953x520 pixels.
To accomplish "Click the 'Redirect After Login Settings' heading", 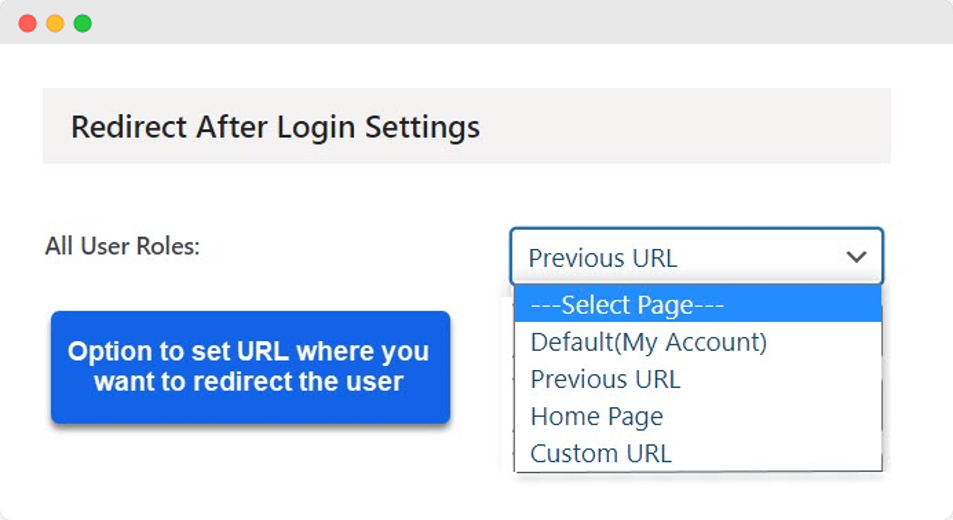I will [275, 127].
